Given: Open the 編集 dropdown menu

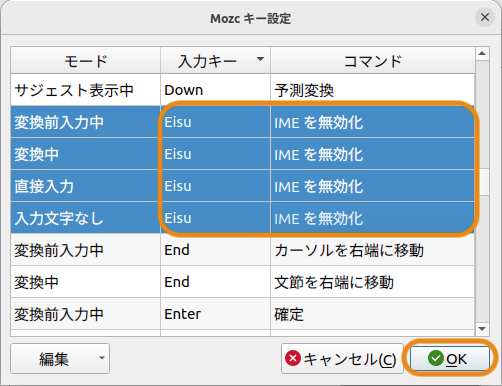Looking at the screenshot, I should pos(60,359).
